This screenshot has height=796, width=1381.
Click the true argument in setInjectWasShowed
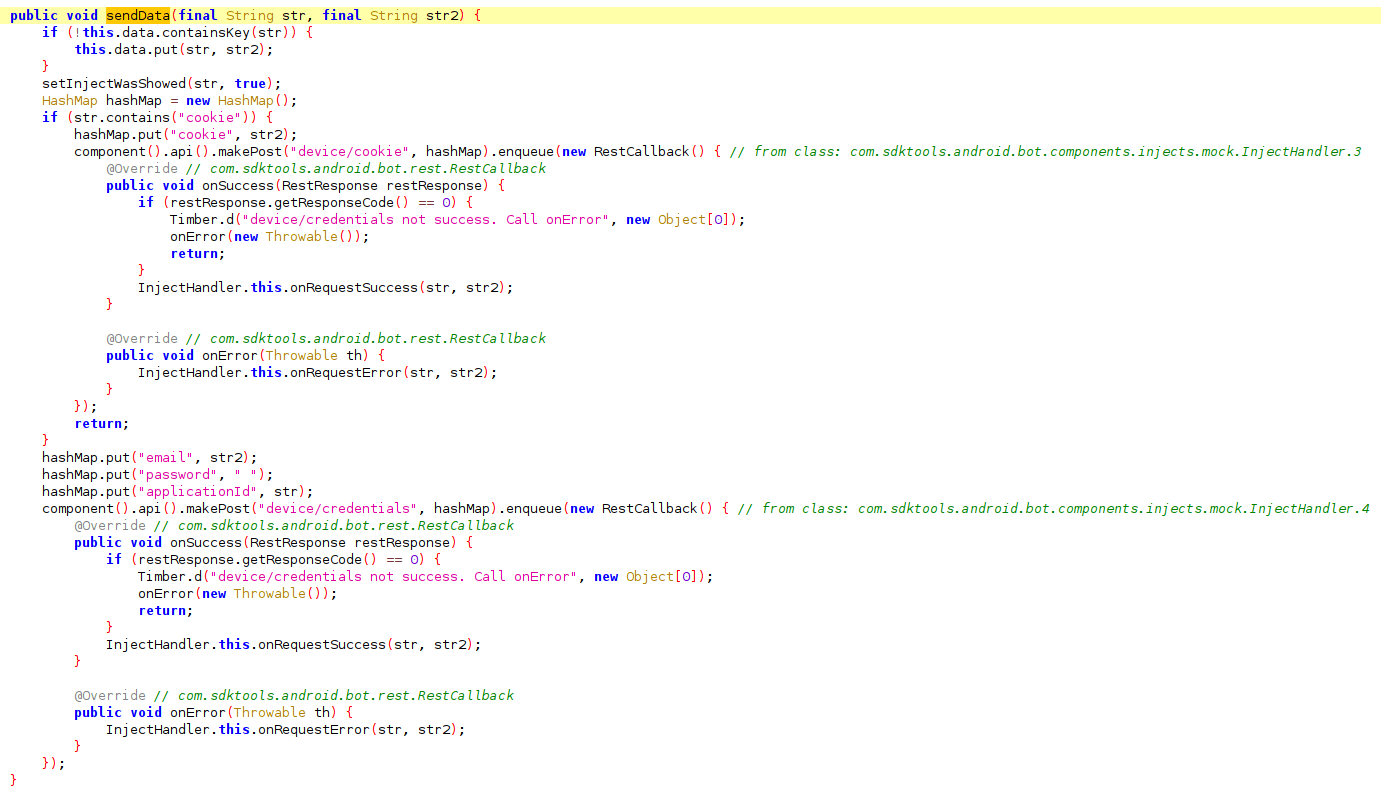249,83
